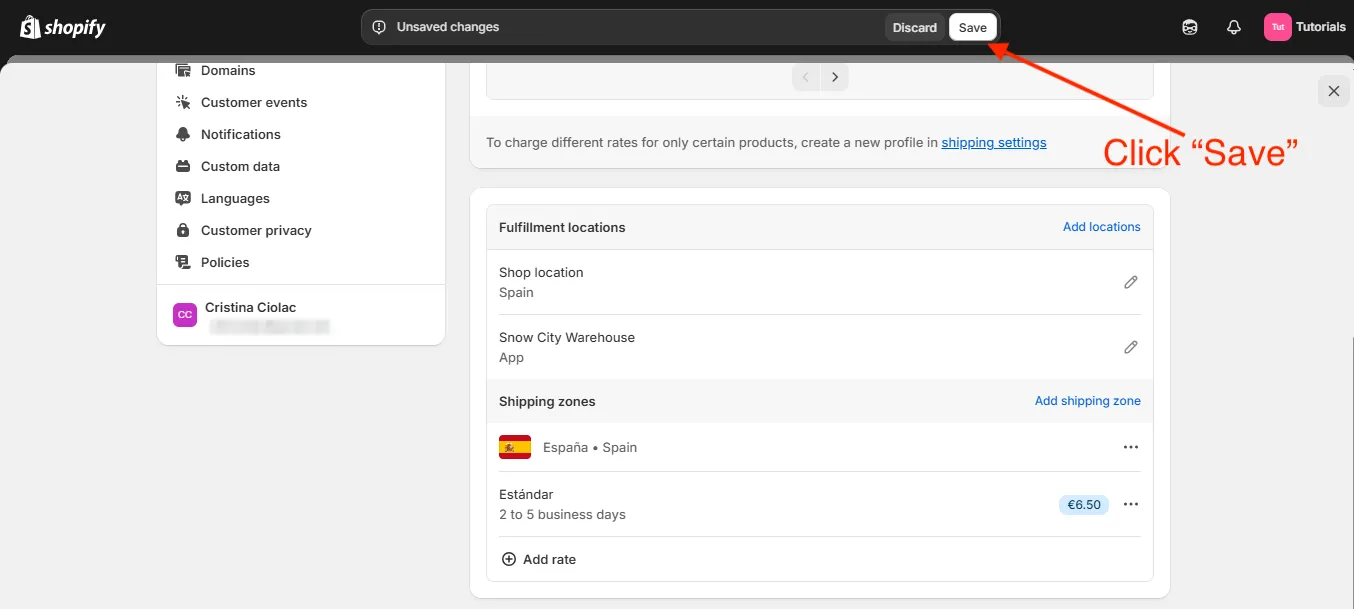1354x609 pixels.
Task: Open options menu for the Estándar rate
Action: (x=1131, y=504)
